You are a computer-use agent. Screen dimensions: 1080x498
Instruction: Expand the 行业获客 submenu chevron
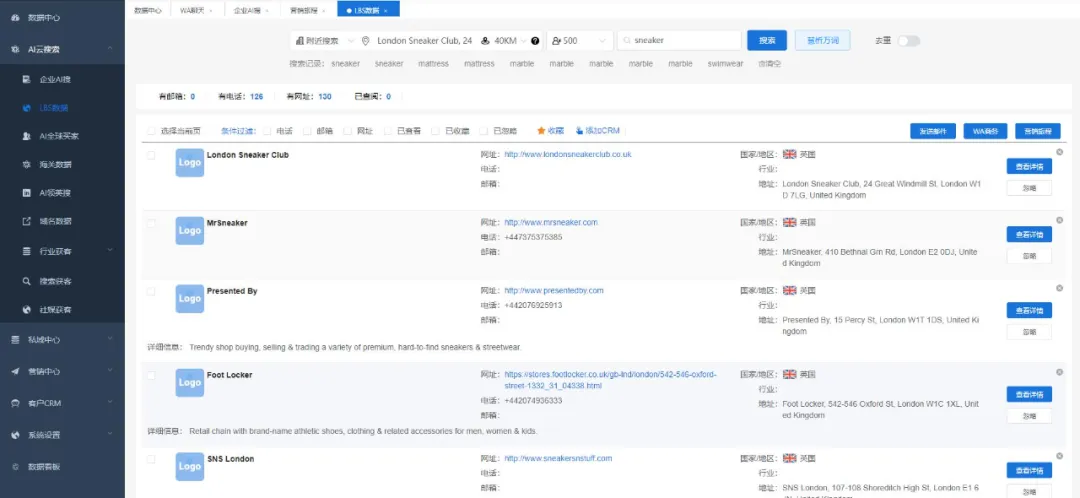(110, 251)
